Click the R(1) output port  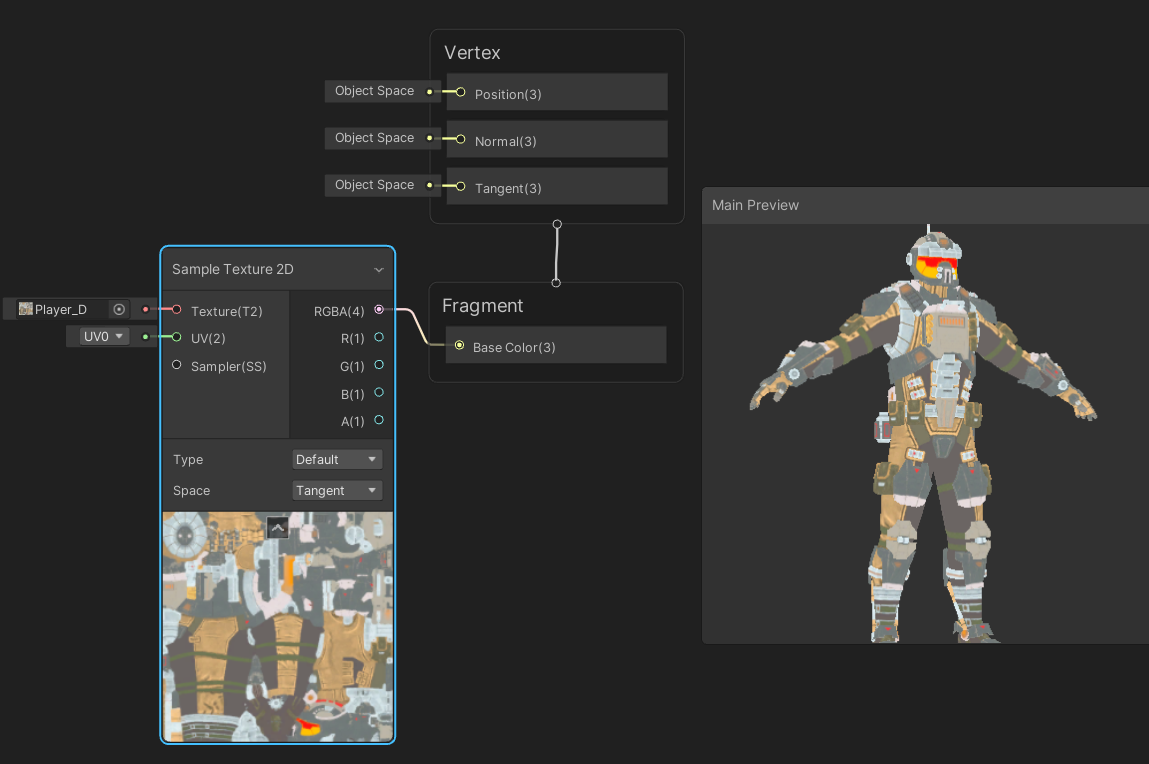379,337
